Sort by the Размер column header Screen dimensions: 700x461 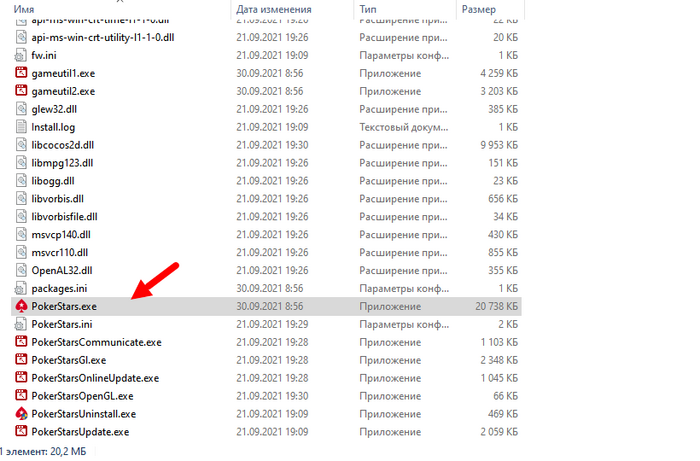[x=479, y=10]
